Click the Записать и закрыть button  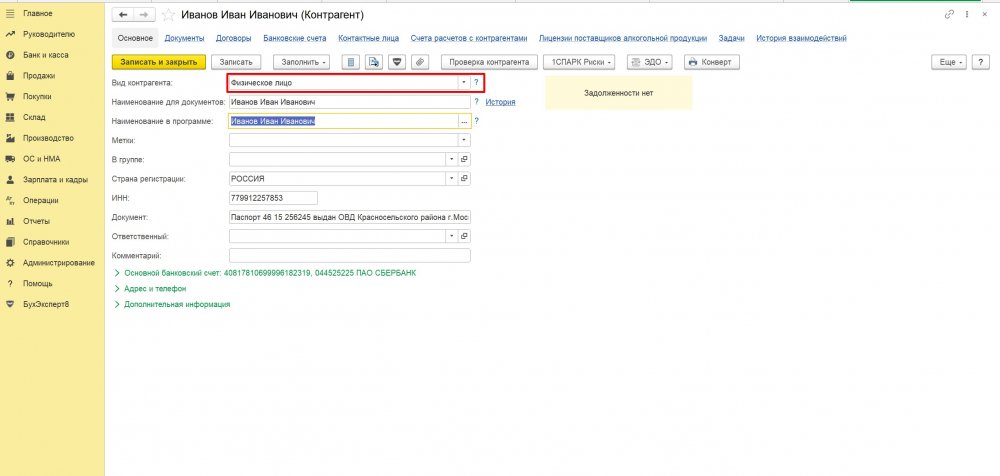point(157,62)
